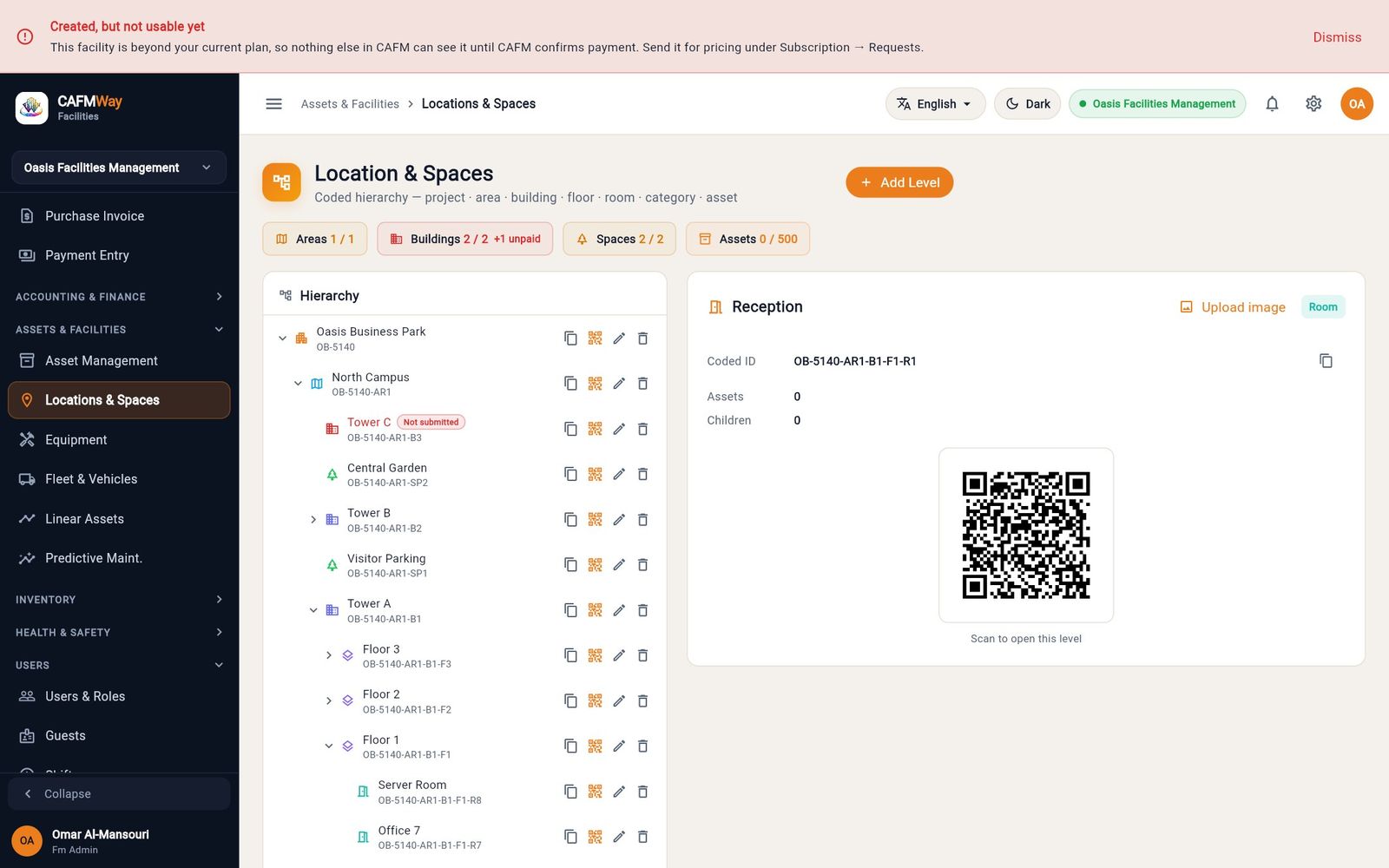This screenshot has height=868, width=1389.
Task: Expand the Tower B node
Action: point(313,520)
